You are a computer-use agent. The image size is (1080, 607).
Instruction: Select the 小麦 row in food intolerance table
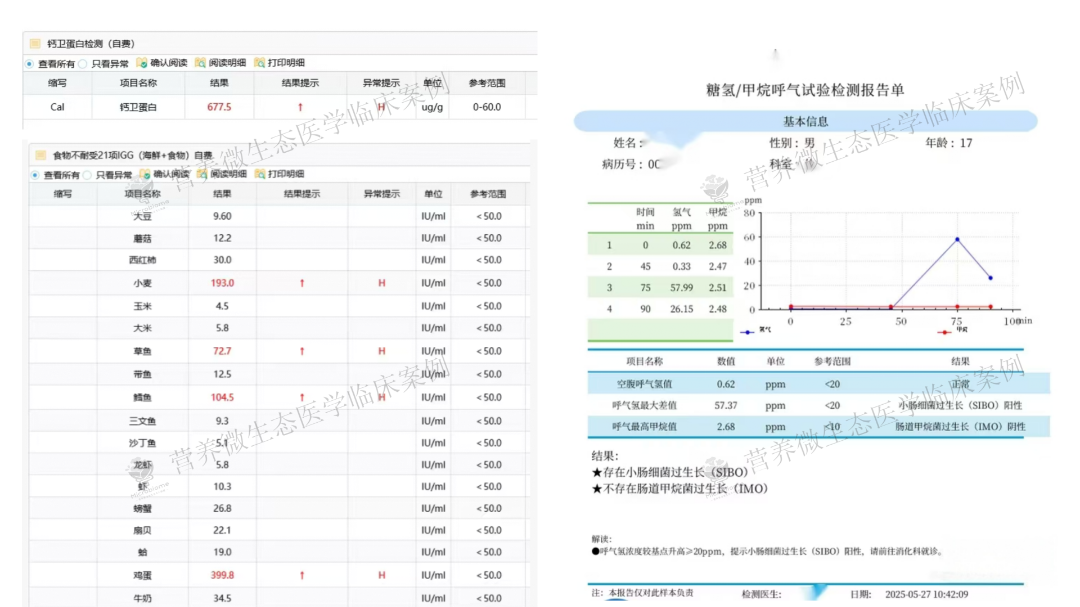142,283
